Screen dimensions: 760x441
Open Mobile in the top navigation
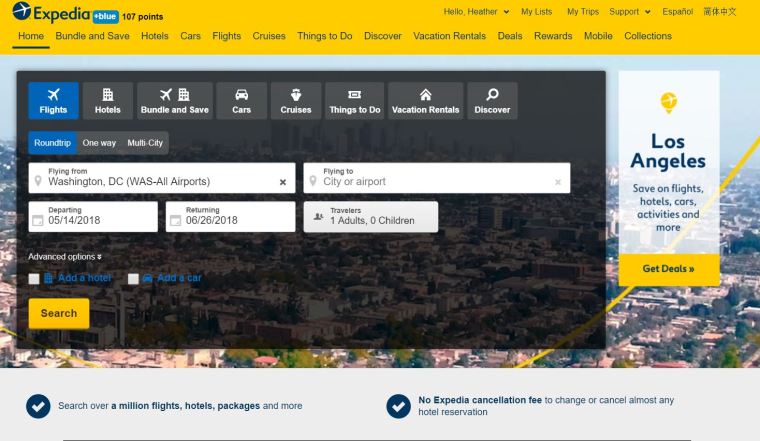[x=598, y=36]
